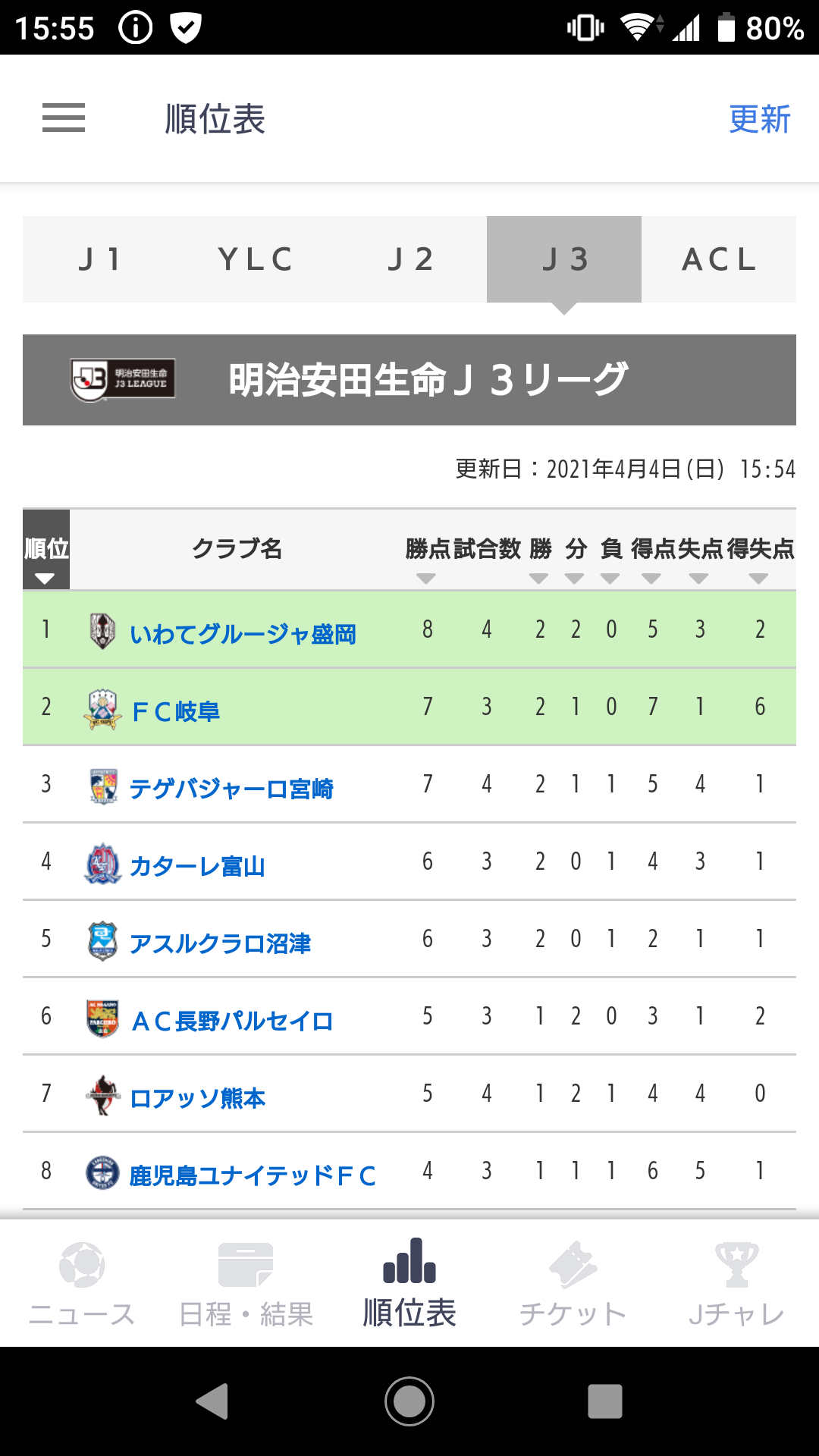
Task: Switch to the ACL tab
Action: coord(719,259)
